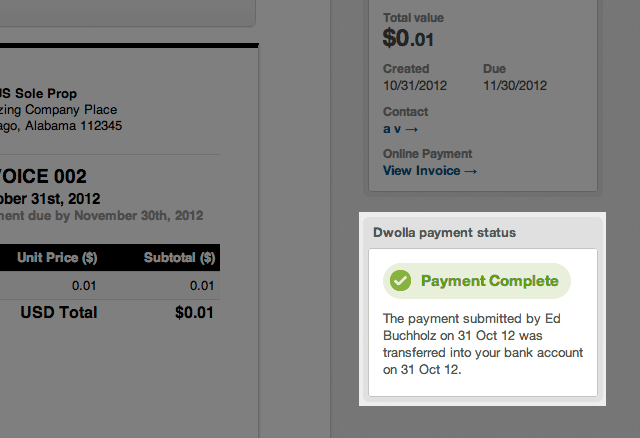Screen dimensions: 640x438
Task: Click the Payment Complete status badge
Action: 476,281
